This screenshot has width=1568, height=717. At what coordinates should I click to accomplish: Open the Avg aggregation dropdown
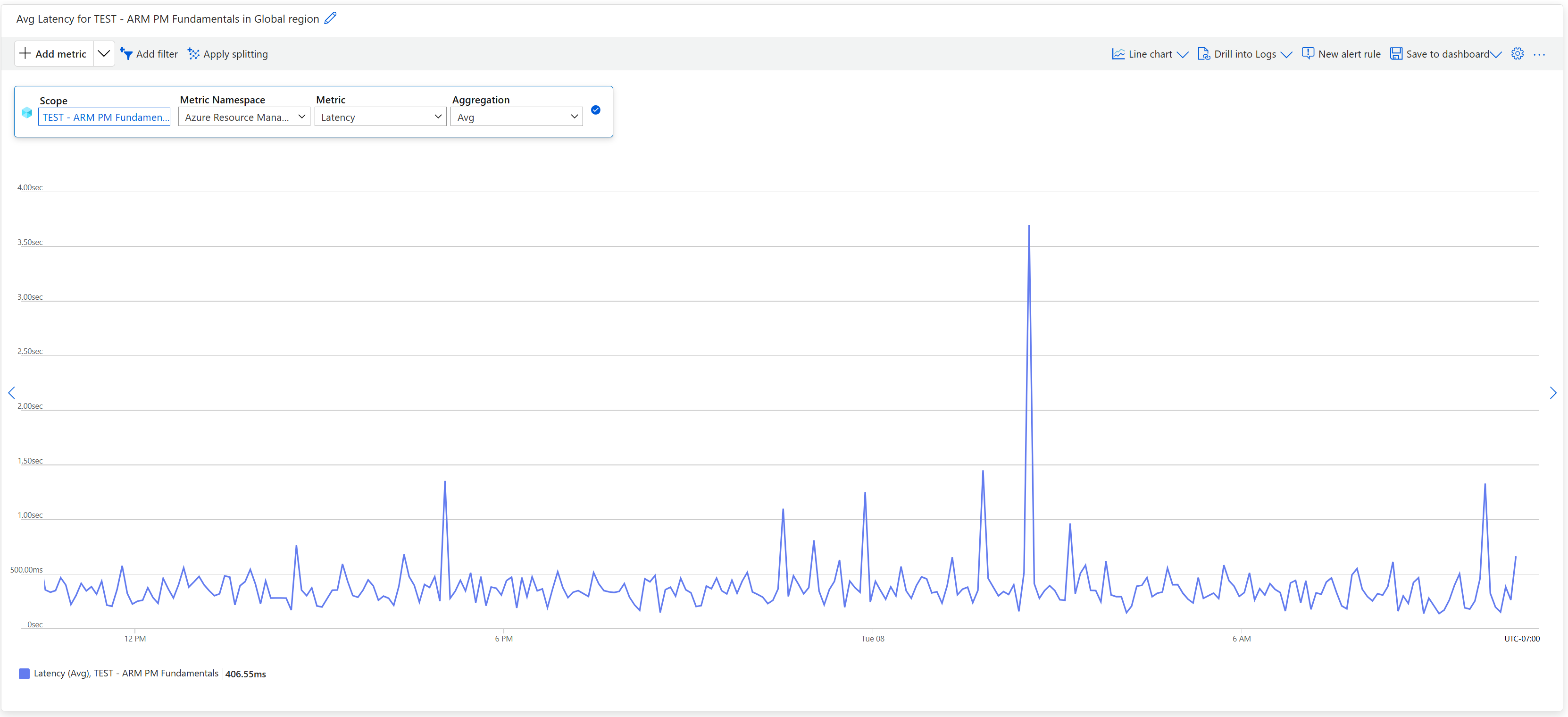[516, 117]
